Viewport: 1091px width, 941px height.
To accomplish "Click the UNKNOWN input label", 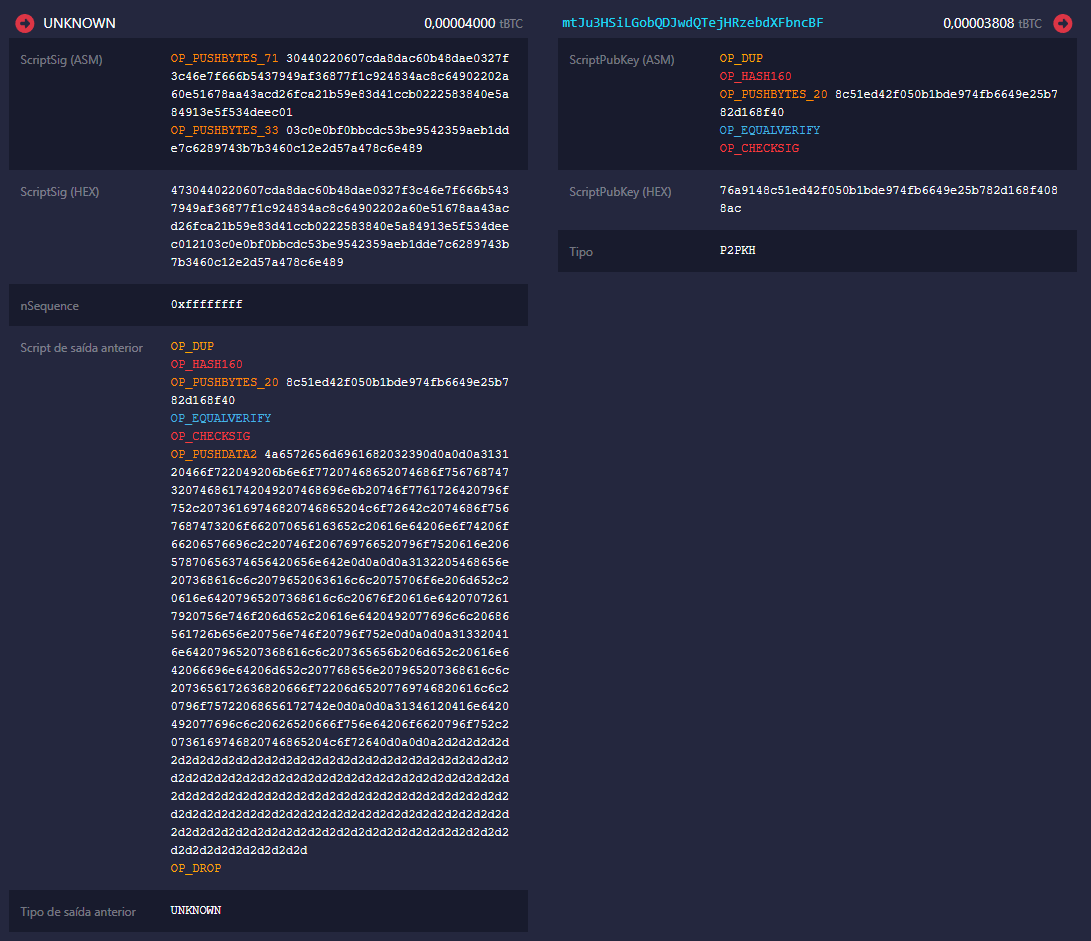I will (x=79, y=22).
